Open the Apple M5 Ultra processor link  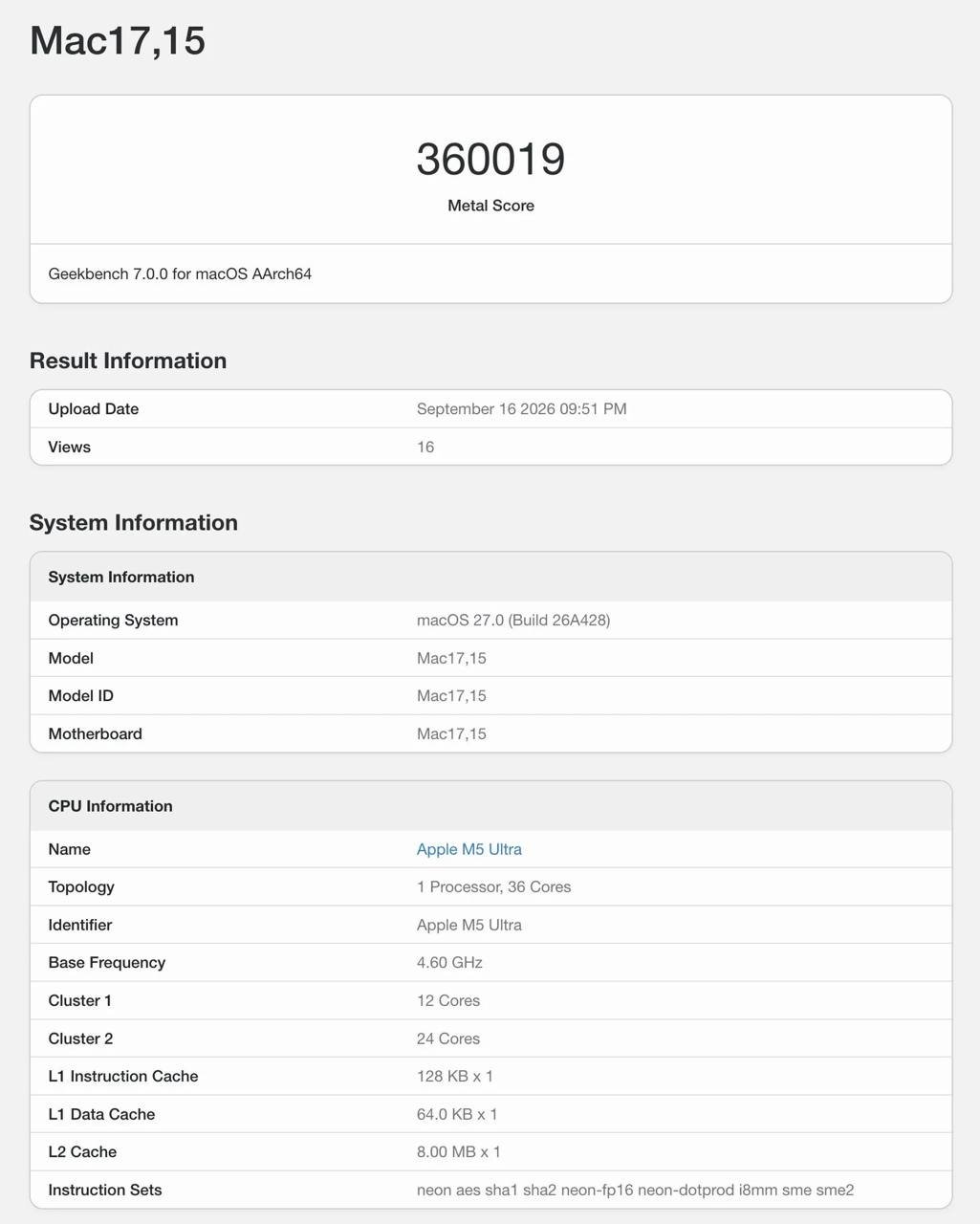[468, 849]
